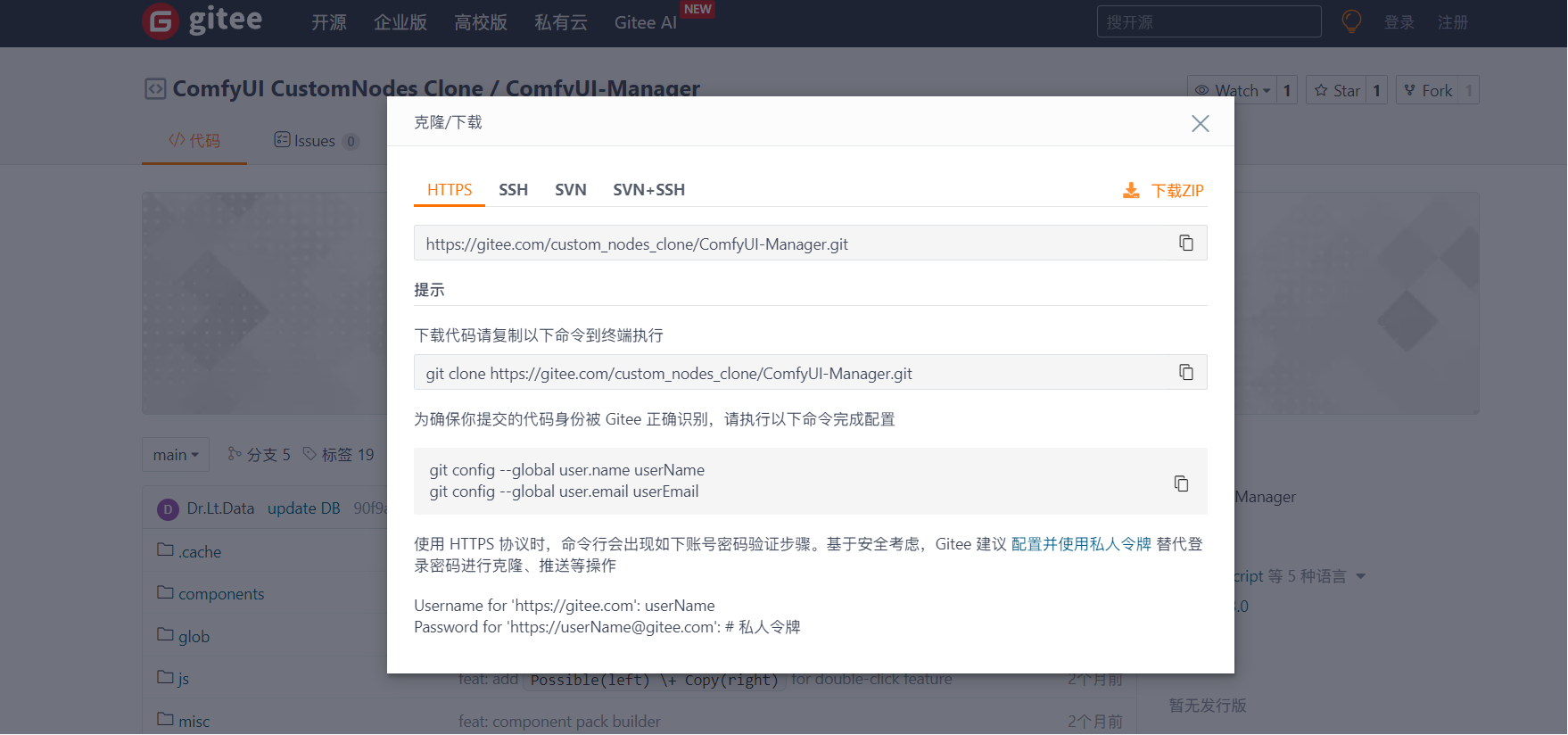Click the misc folder icon
This screenshot has width=1568, height=735.
click(x=165, y=719)
